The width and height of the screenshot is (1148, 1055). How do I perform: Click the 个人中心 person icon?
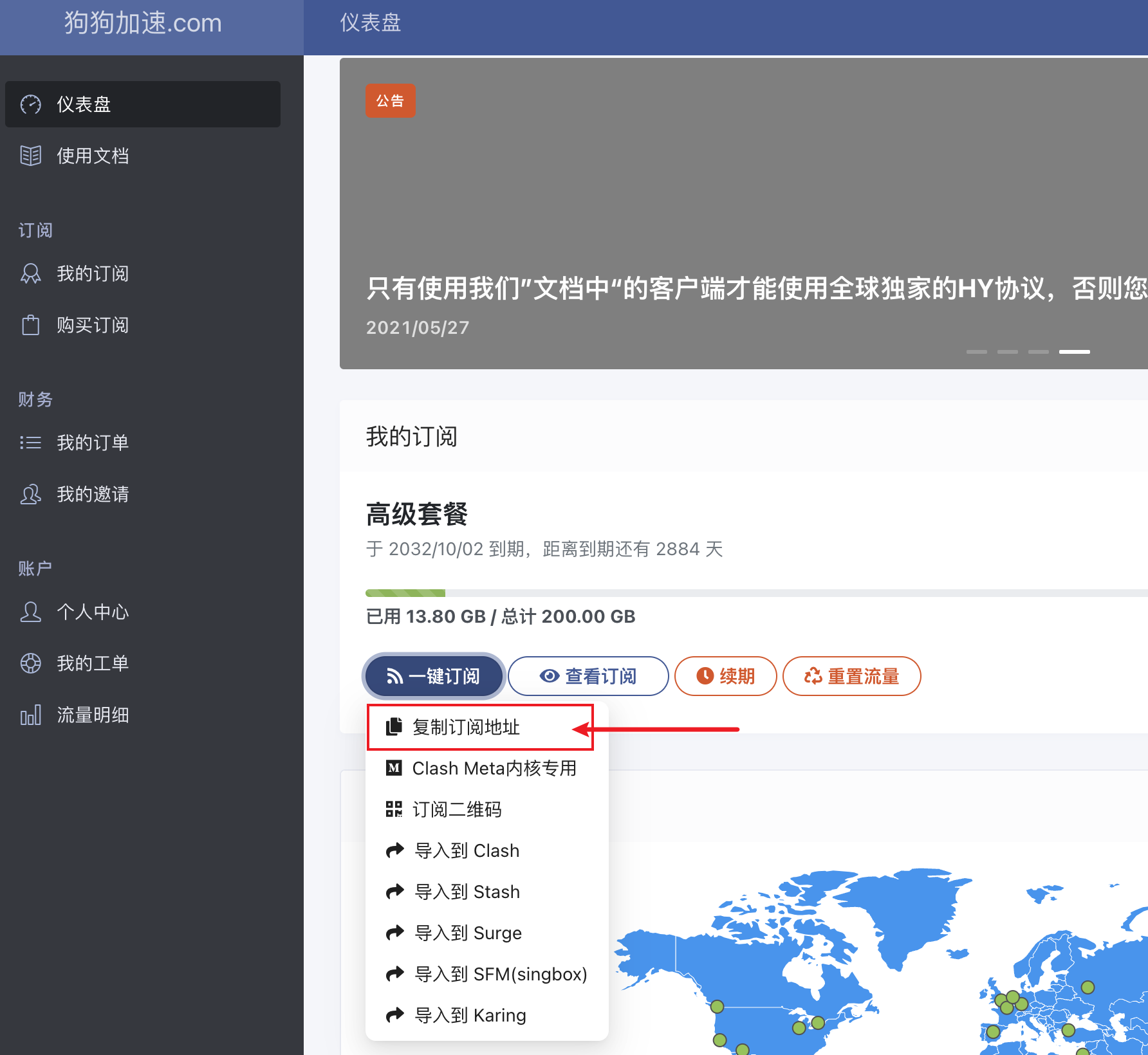pos(30,612)
